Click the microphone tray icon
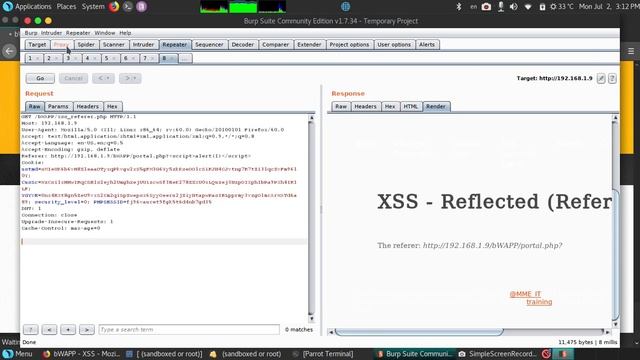Image resolution: width=640 pixels, height=360 pixels. pyautogui.click(x=500, y=7)
